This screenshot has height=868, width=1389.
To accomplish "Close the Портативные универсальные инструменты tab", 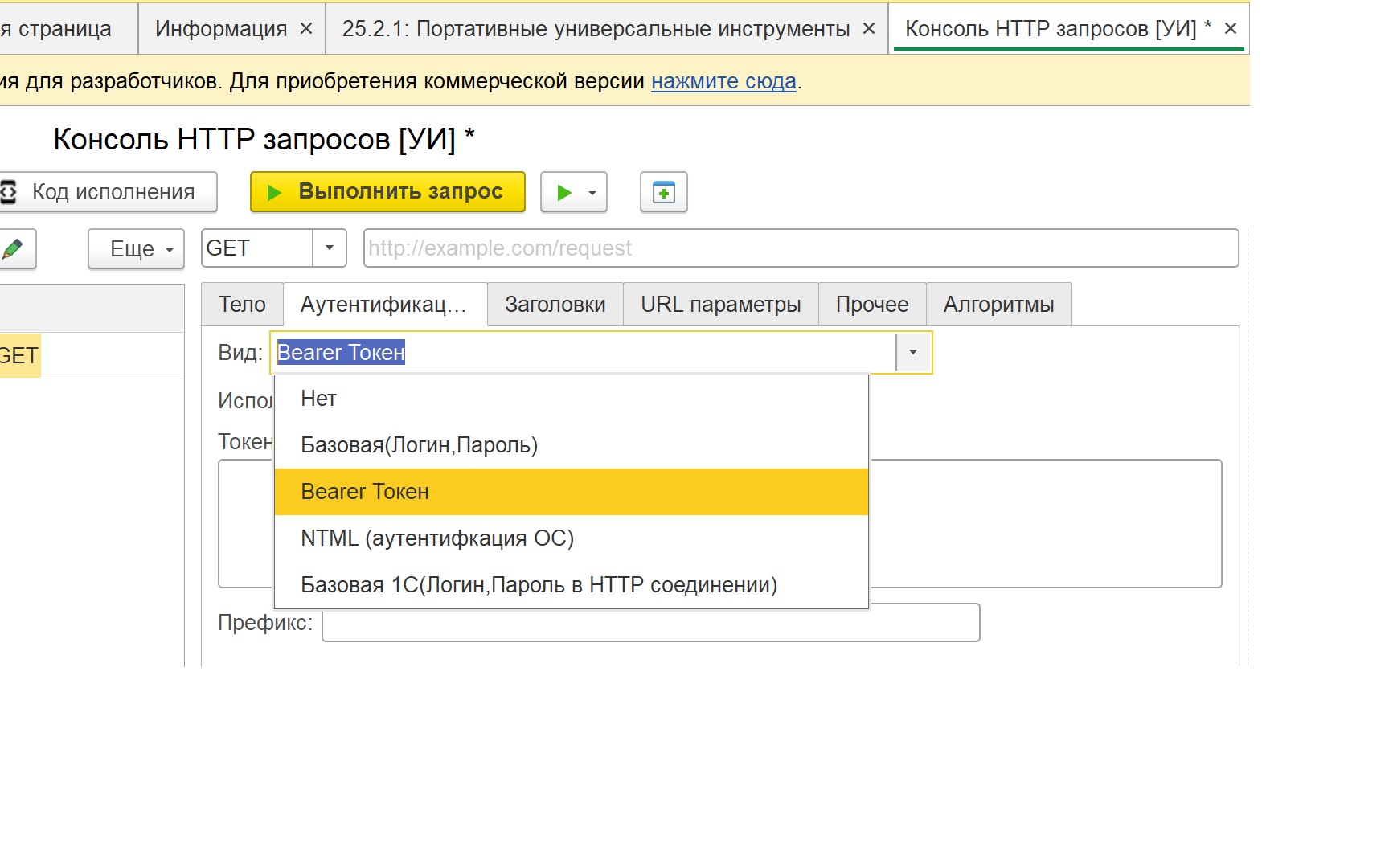I will (x=869, y=29).
